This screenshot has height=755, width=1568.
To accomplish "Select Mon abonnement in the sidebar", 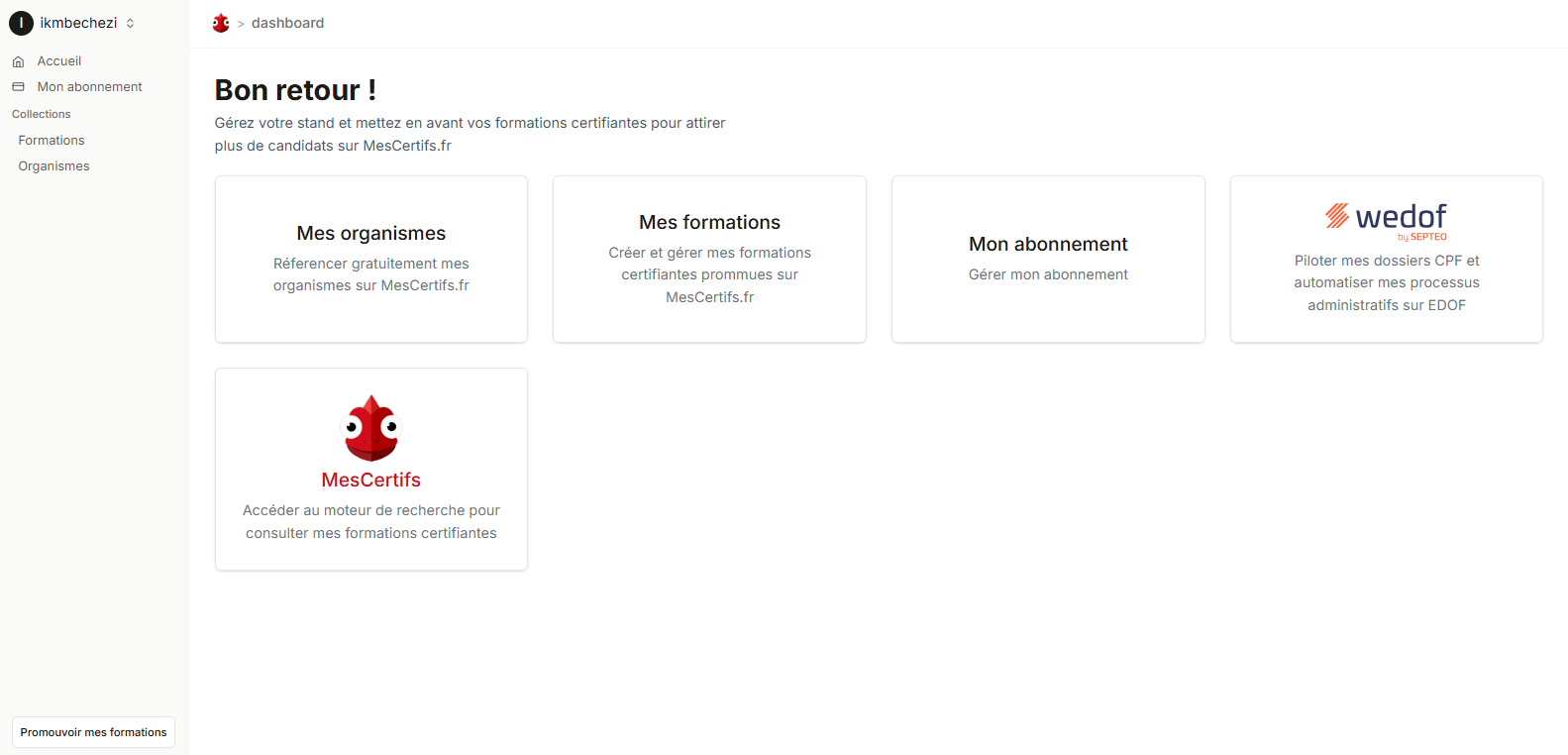I will [x=89, y=87].
